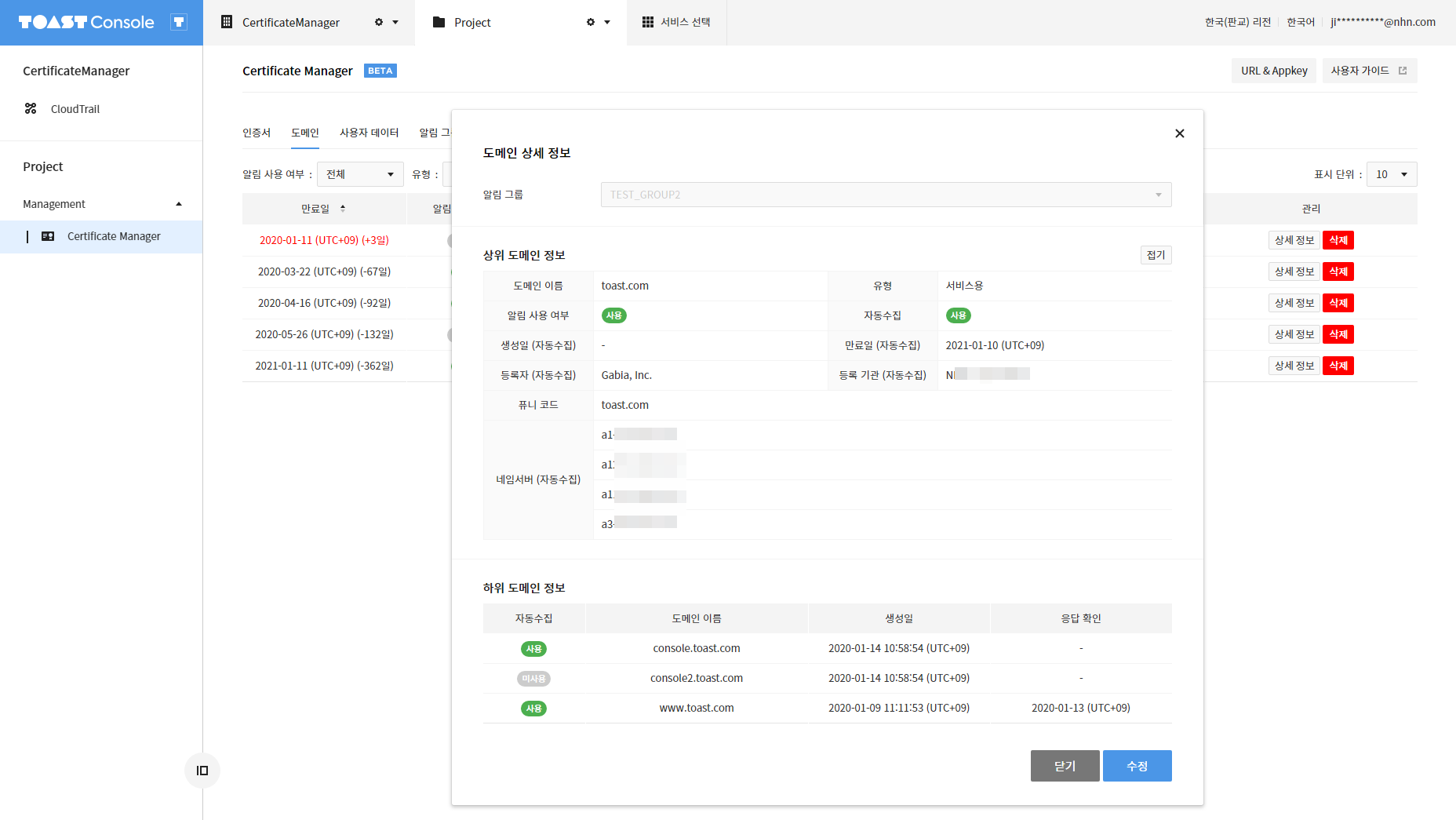
Task: Click the 사용자 가이드 external link icon
Action: tap(1403, 71)
